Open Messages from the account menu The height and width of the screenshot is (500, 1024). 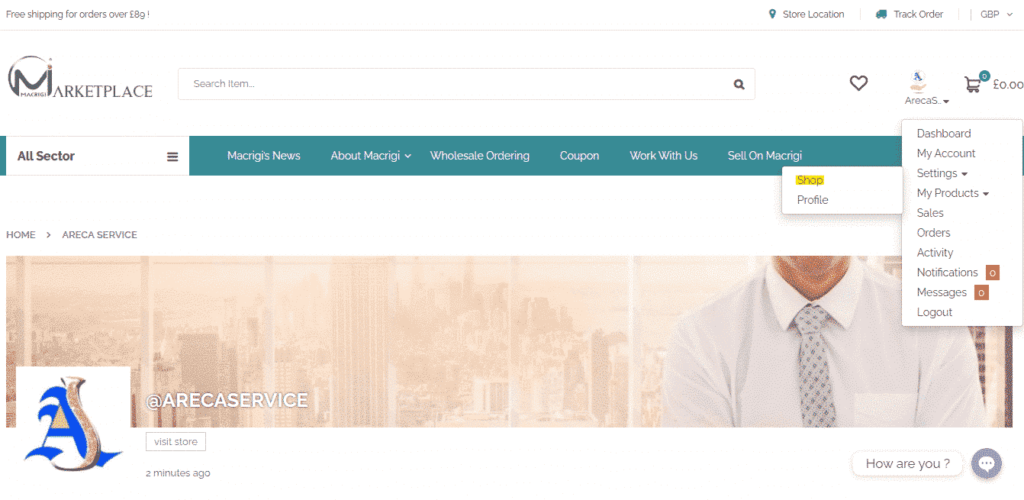[942, 292]
